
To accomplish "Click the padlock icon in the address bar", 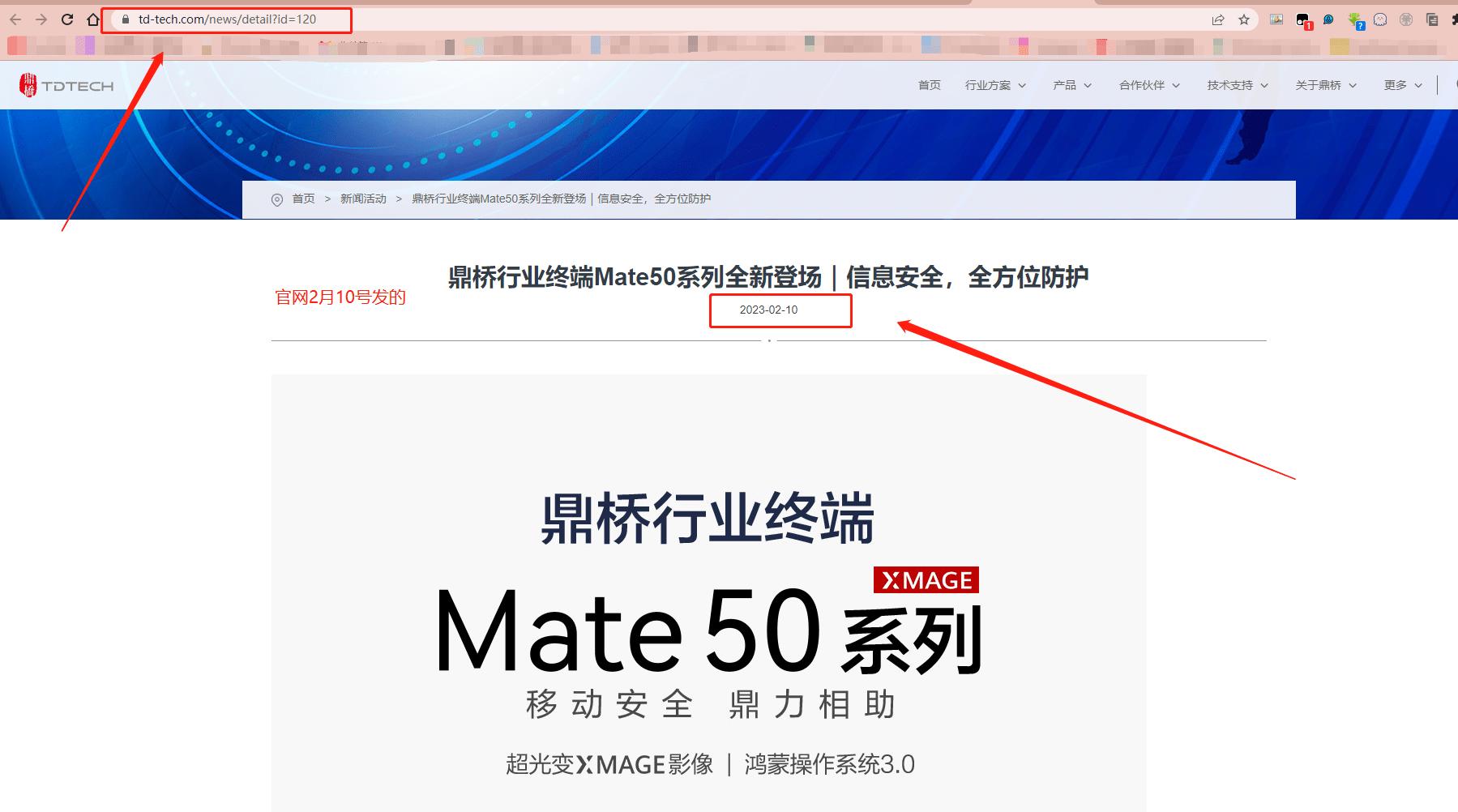I will pyautogui.click(x=126, y=18).
